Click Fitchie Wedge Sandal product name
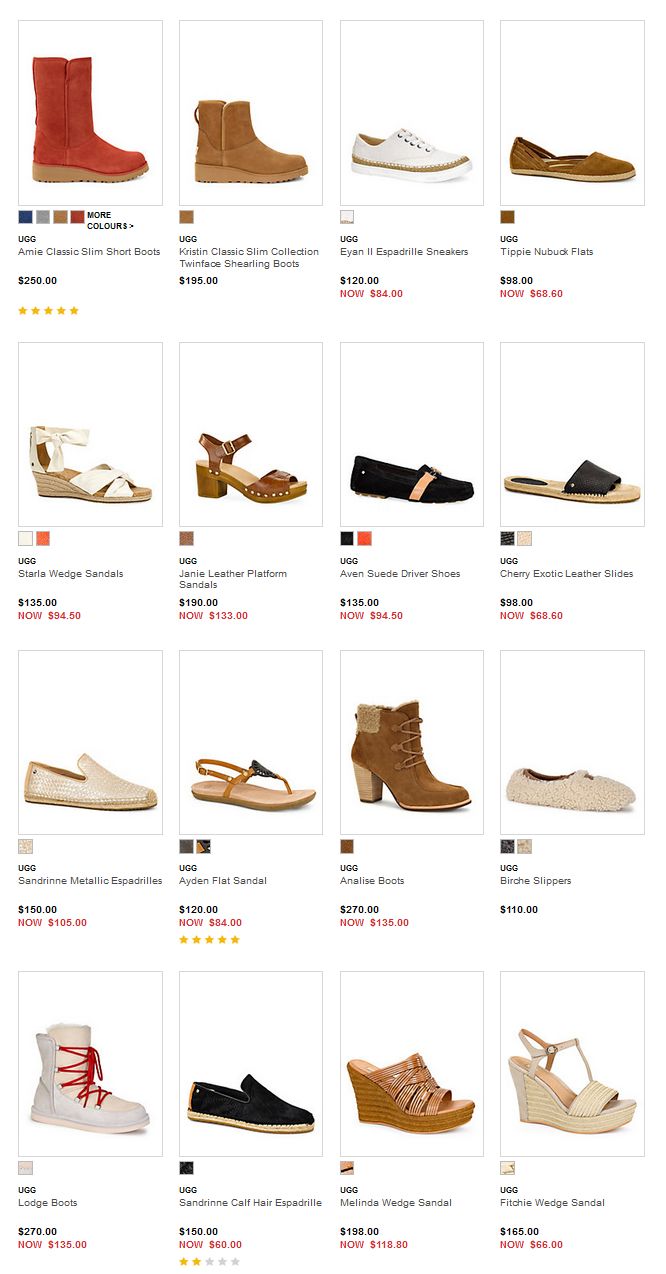 coord(552,1203)
